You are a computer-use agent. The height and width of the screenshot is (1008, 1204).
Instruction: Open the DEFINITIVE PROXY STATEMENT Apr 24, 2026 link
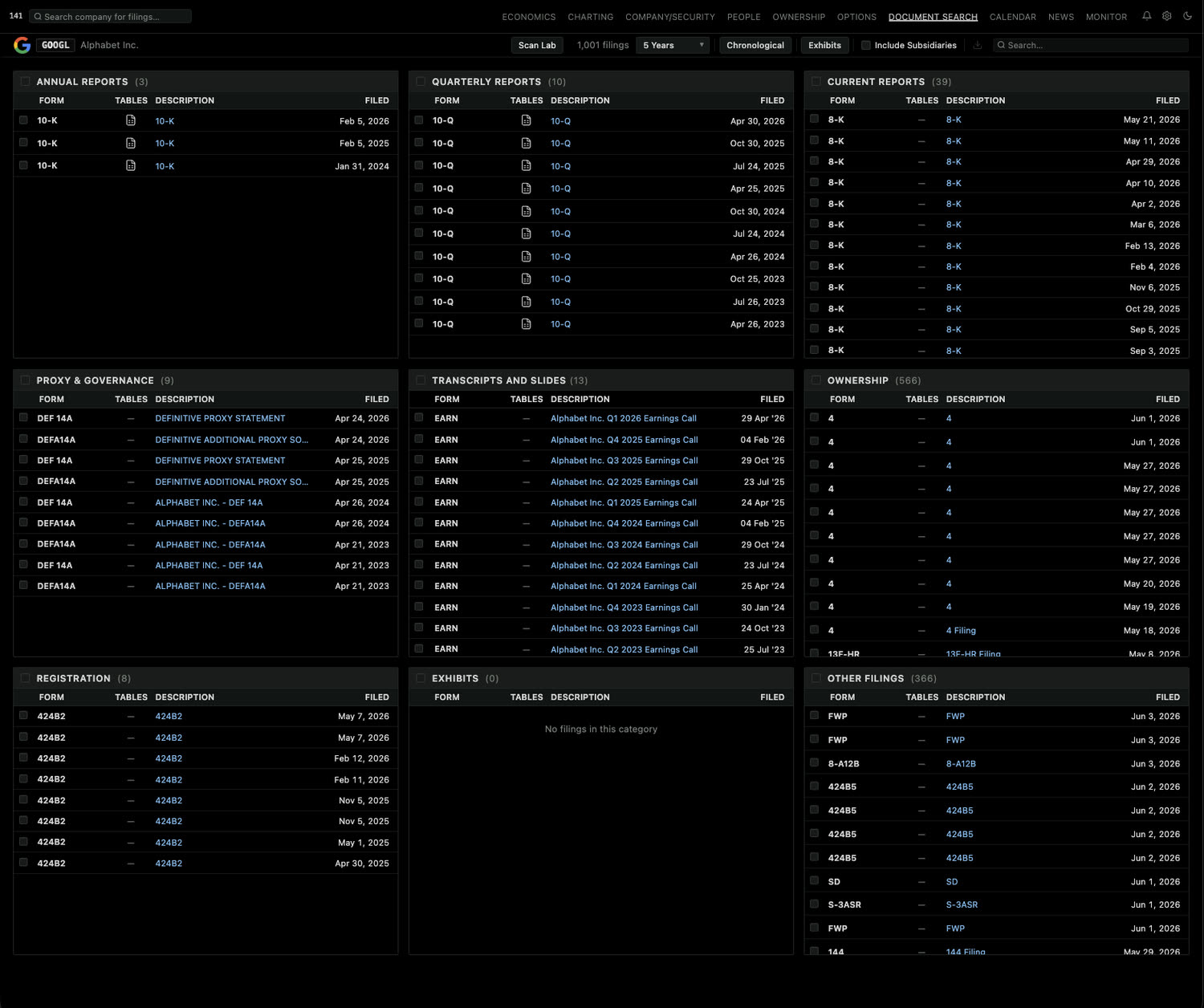tap(220, 418)
